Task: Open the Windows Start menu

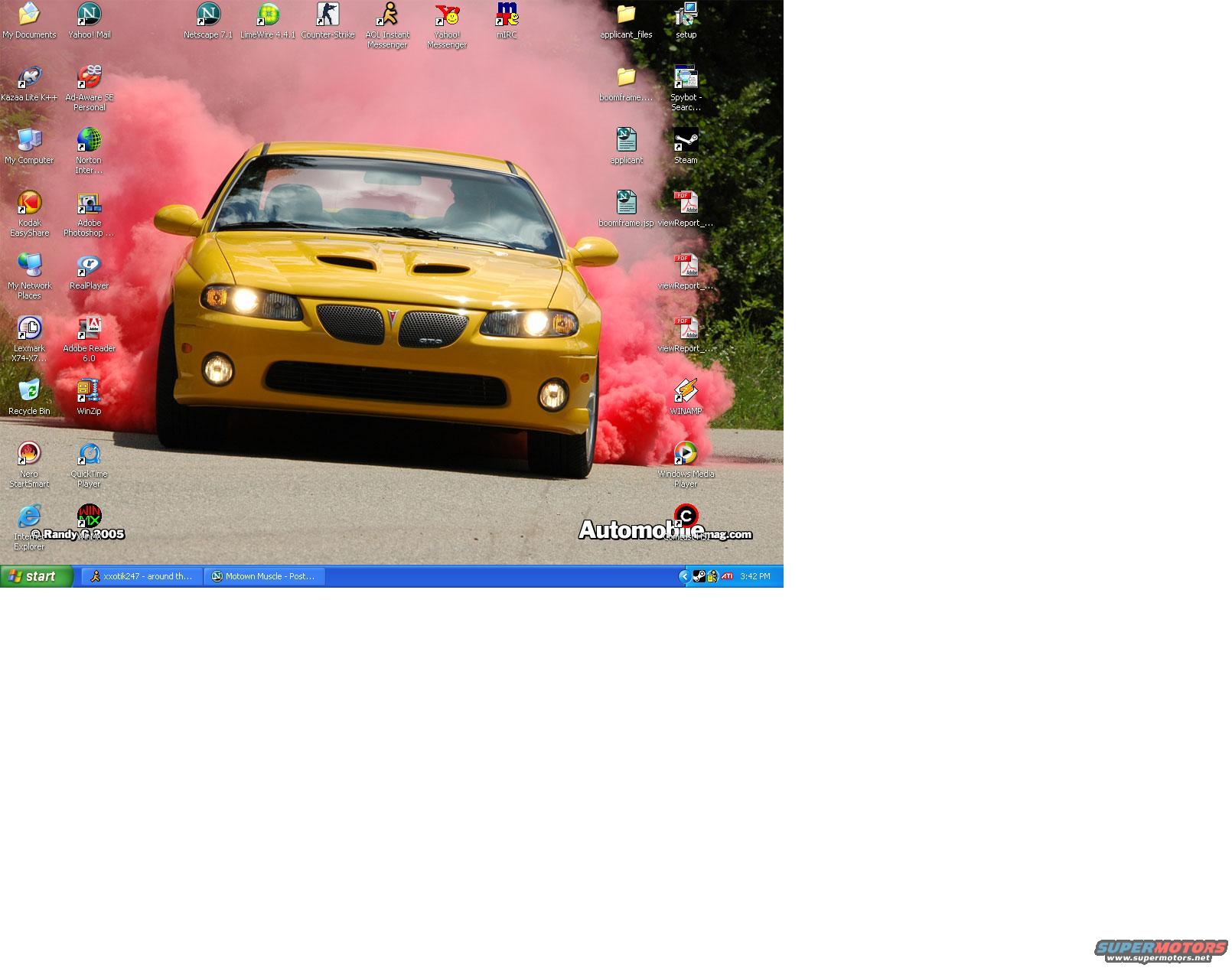Action: tap(37, 576)
